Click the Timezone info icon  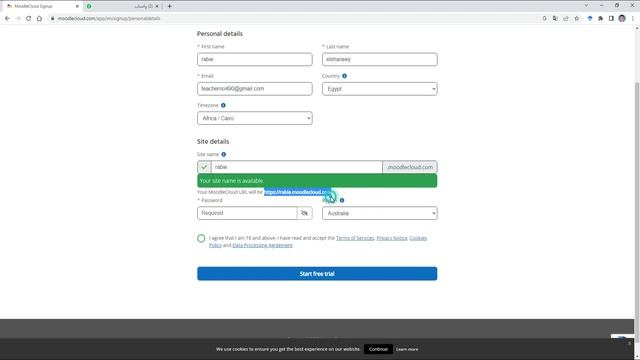223,105
